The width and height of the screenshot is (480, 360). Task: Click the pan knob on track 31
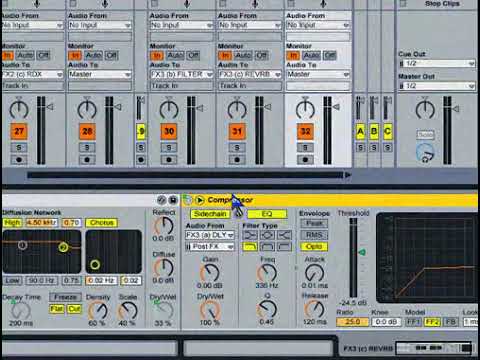(237, 109)
